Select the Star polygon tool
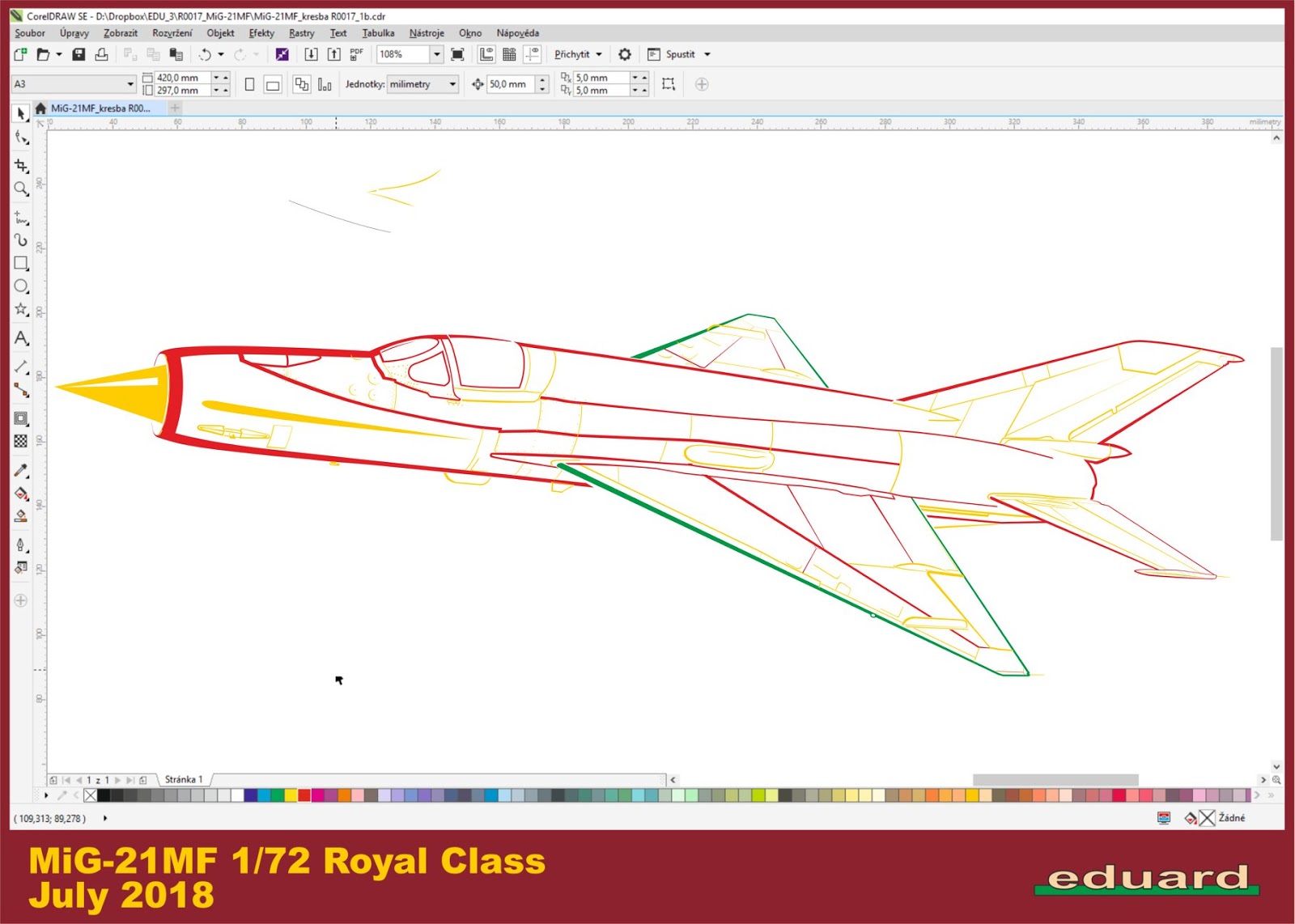 coord(21,310)
